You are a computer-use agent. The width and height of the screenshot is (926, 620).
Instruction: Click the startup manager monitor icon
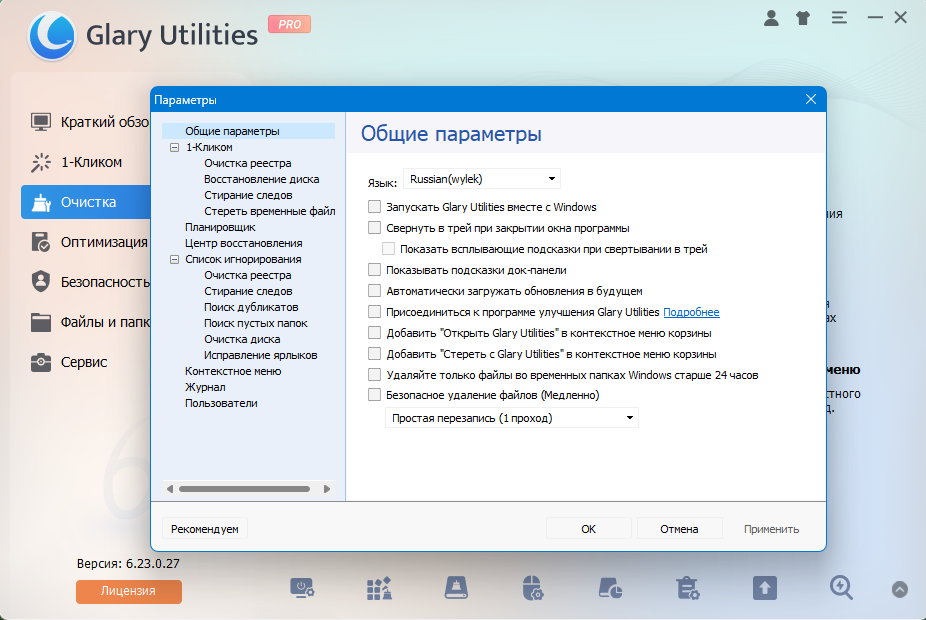click(302, 588)
